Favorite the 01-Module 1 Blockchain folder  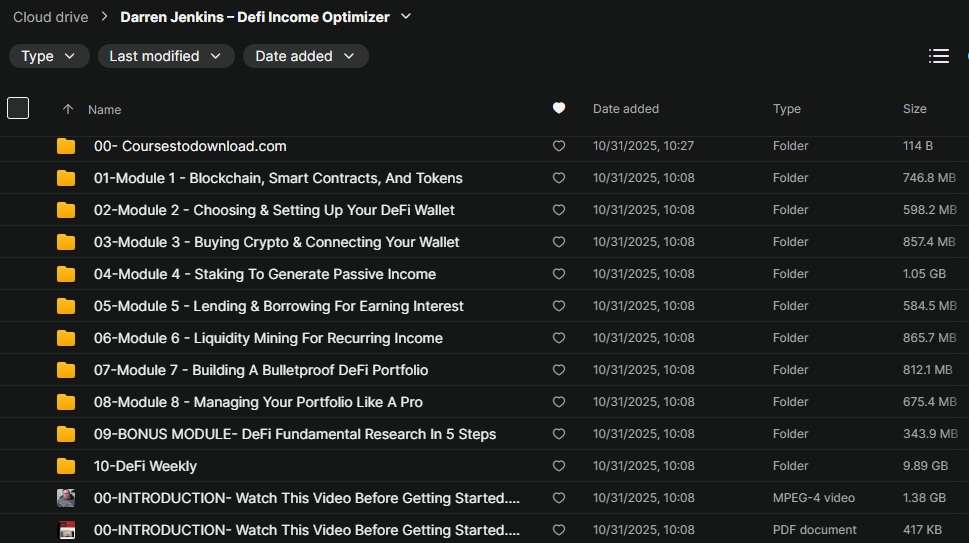coord(559,178)
